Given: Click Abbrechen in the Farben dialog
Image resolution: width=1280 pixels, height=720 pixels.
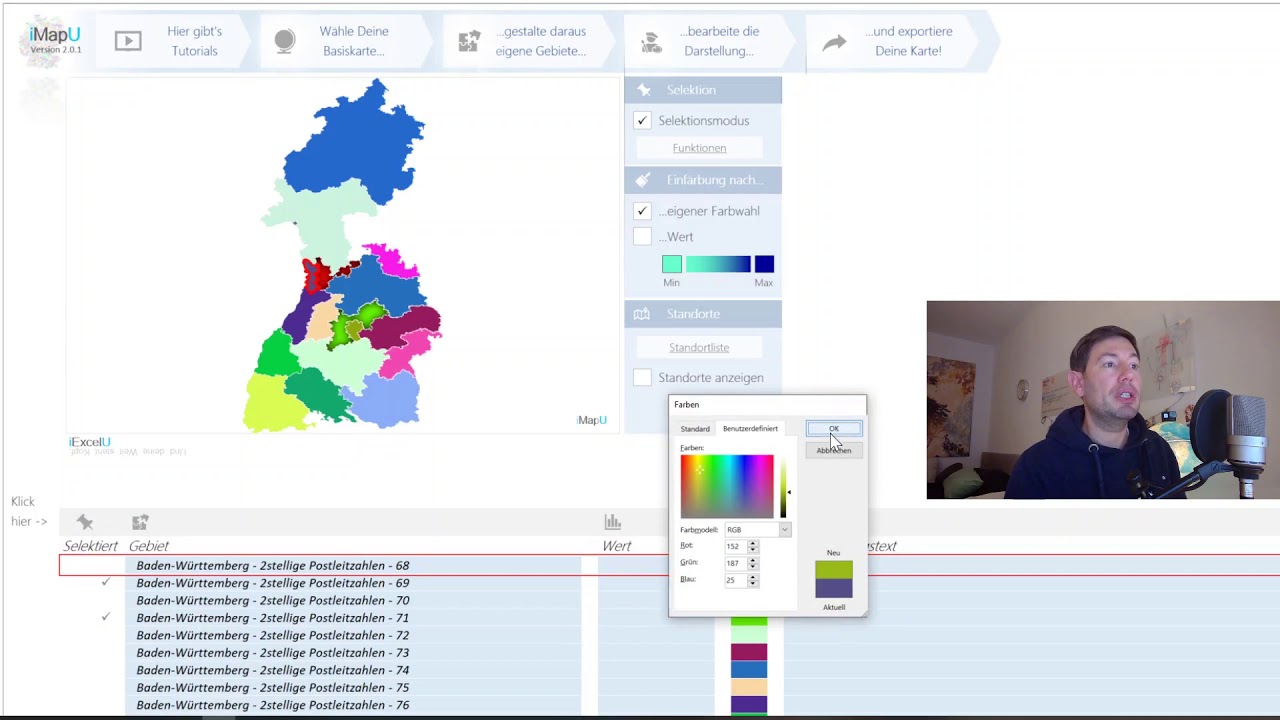Looking at the screenshot, I should (834, 450).
